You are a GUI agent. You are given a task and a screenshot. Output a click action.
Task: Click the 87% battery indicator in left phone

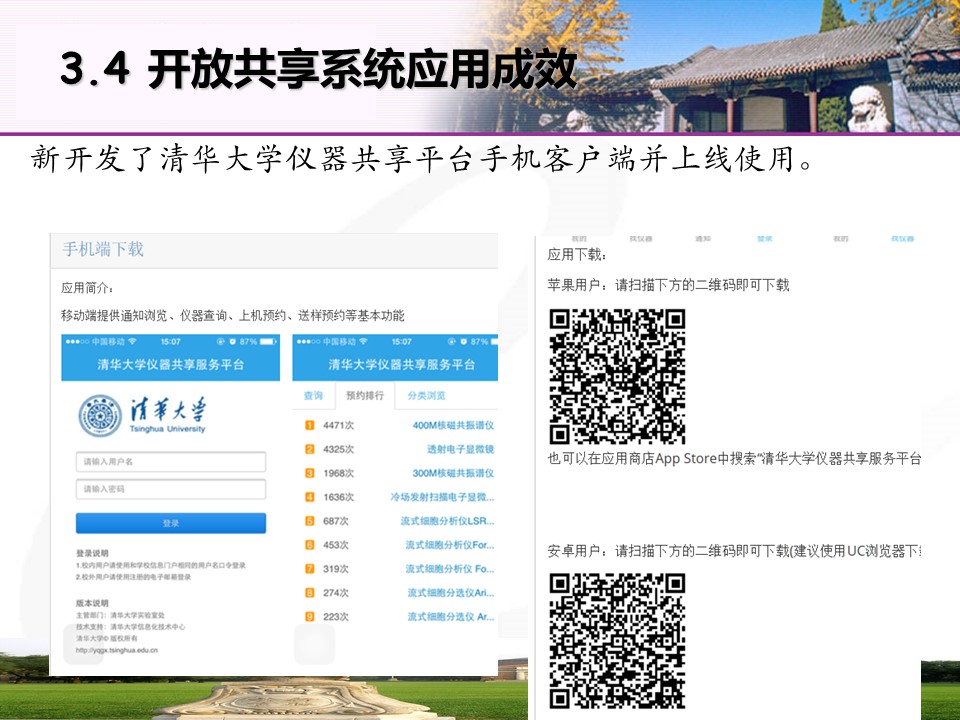coord(256,341)
